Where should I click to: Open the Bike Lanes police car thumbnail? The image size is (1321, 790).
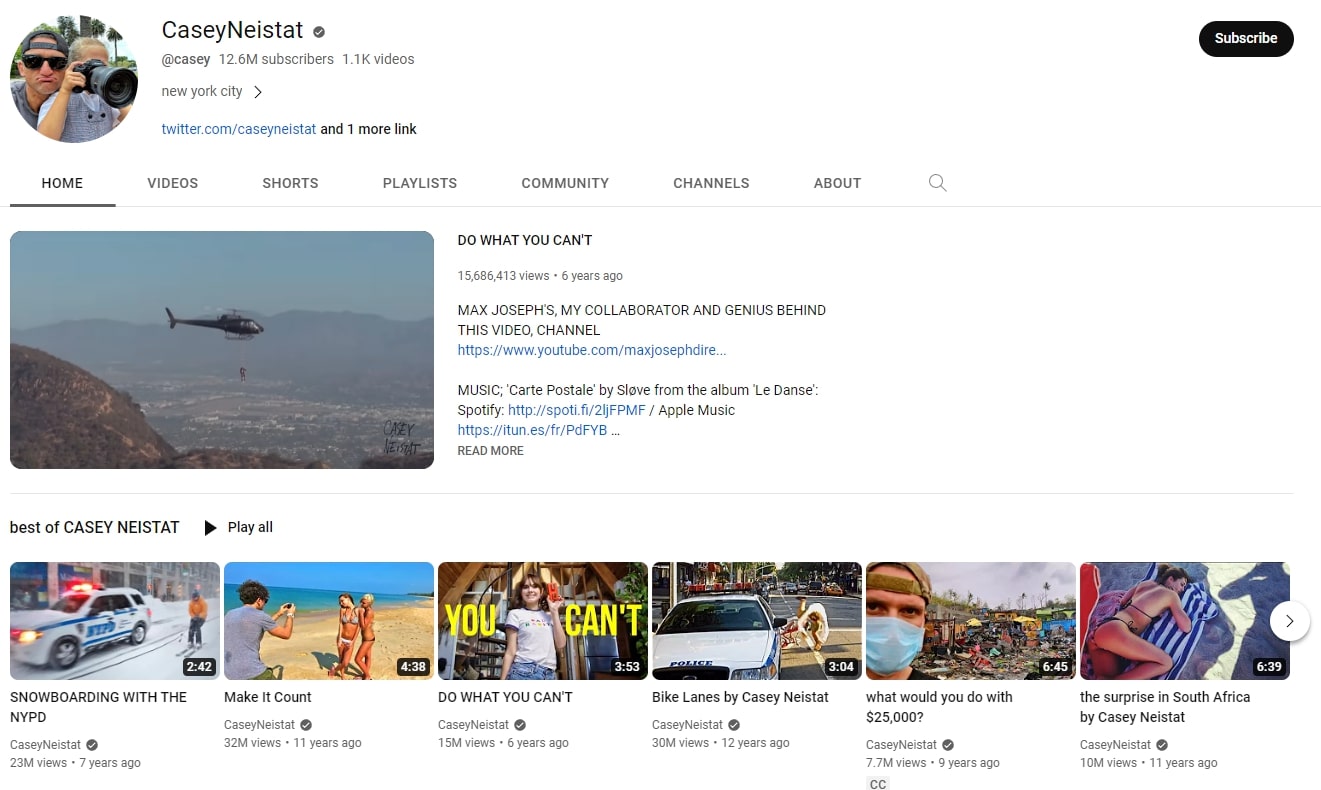click(757, 621)
